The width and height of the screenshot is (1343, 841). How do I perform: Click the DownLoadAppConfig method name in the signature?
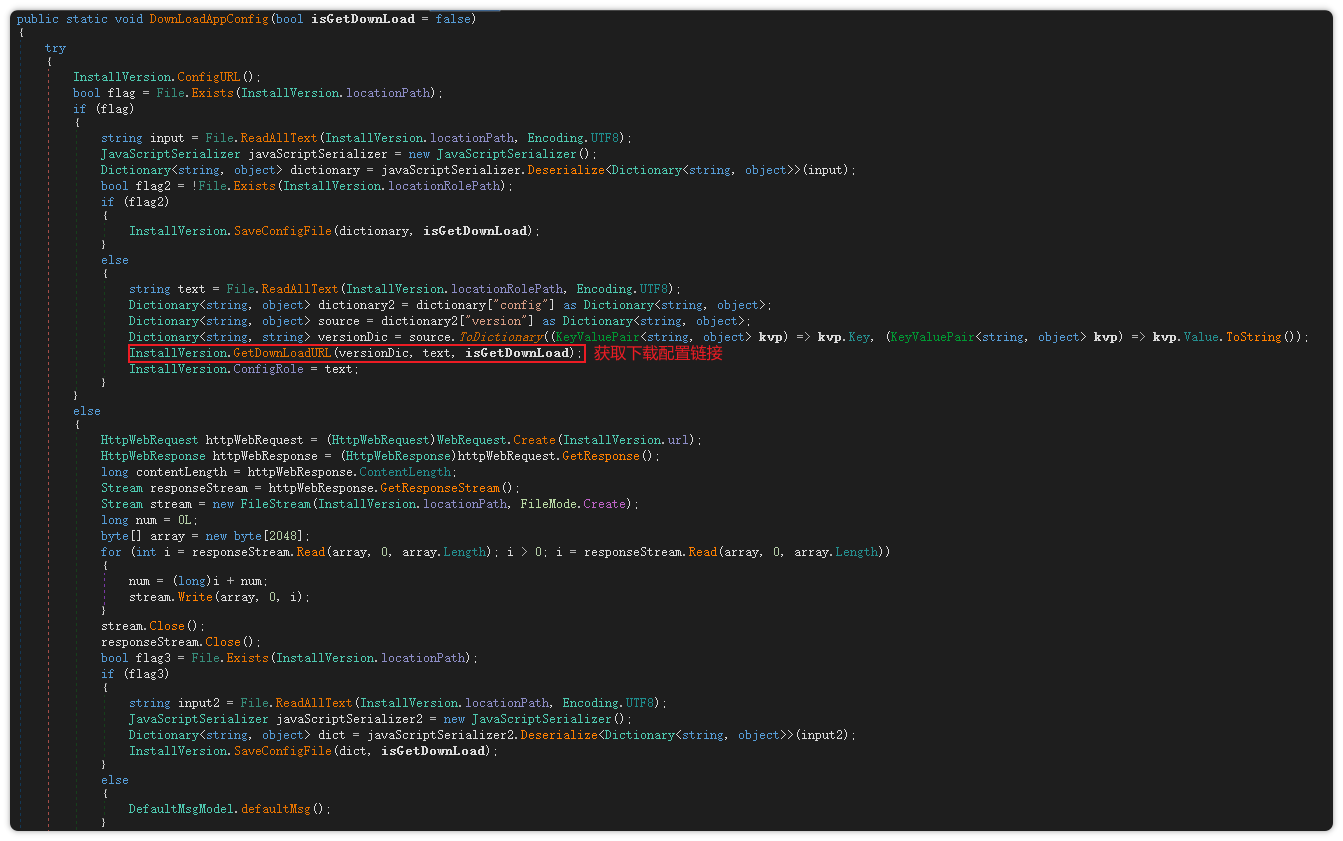click(208, 19)
